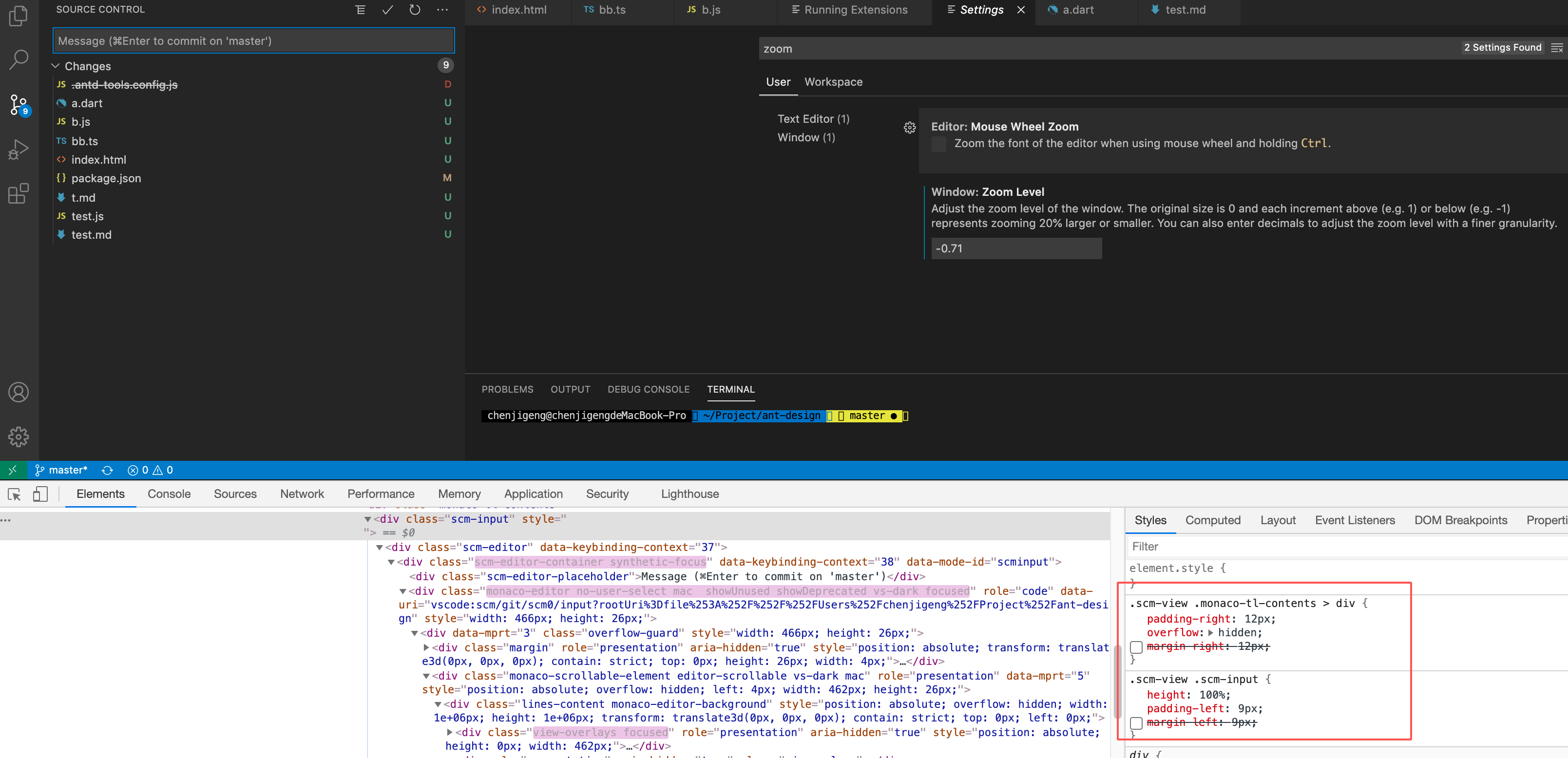
Task: Open More Actions in Source Control
Action: [x=442, y=10]
